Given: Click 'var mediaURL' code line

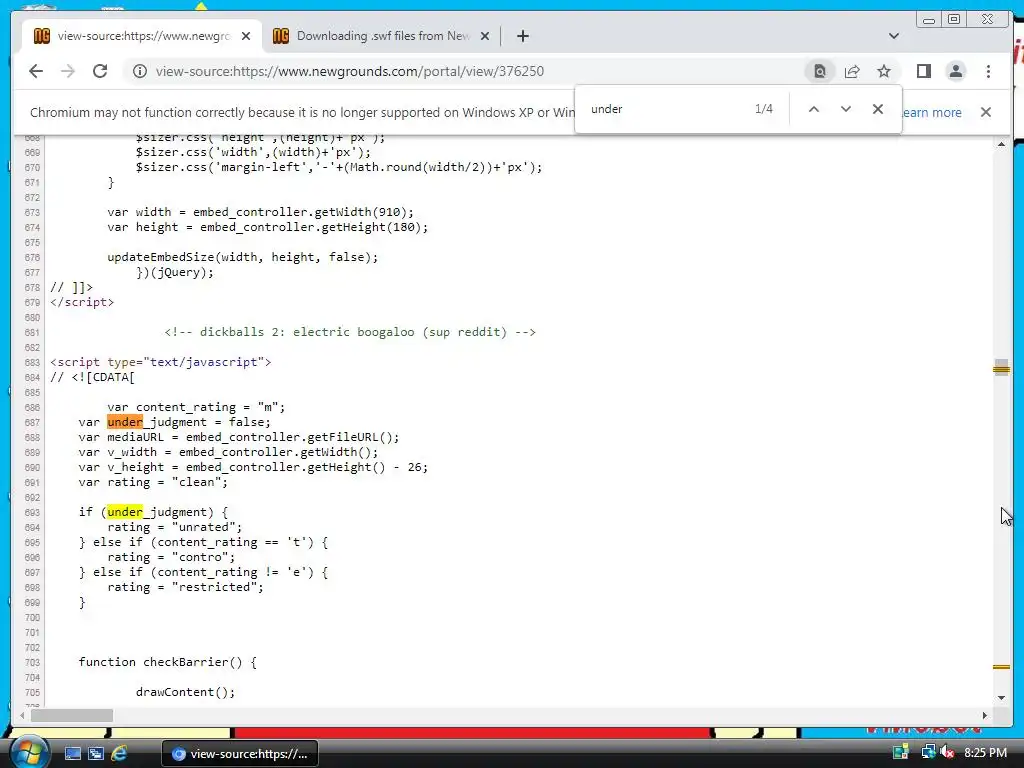Looking at the screenshot, I should point(239,437).
